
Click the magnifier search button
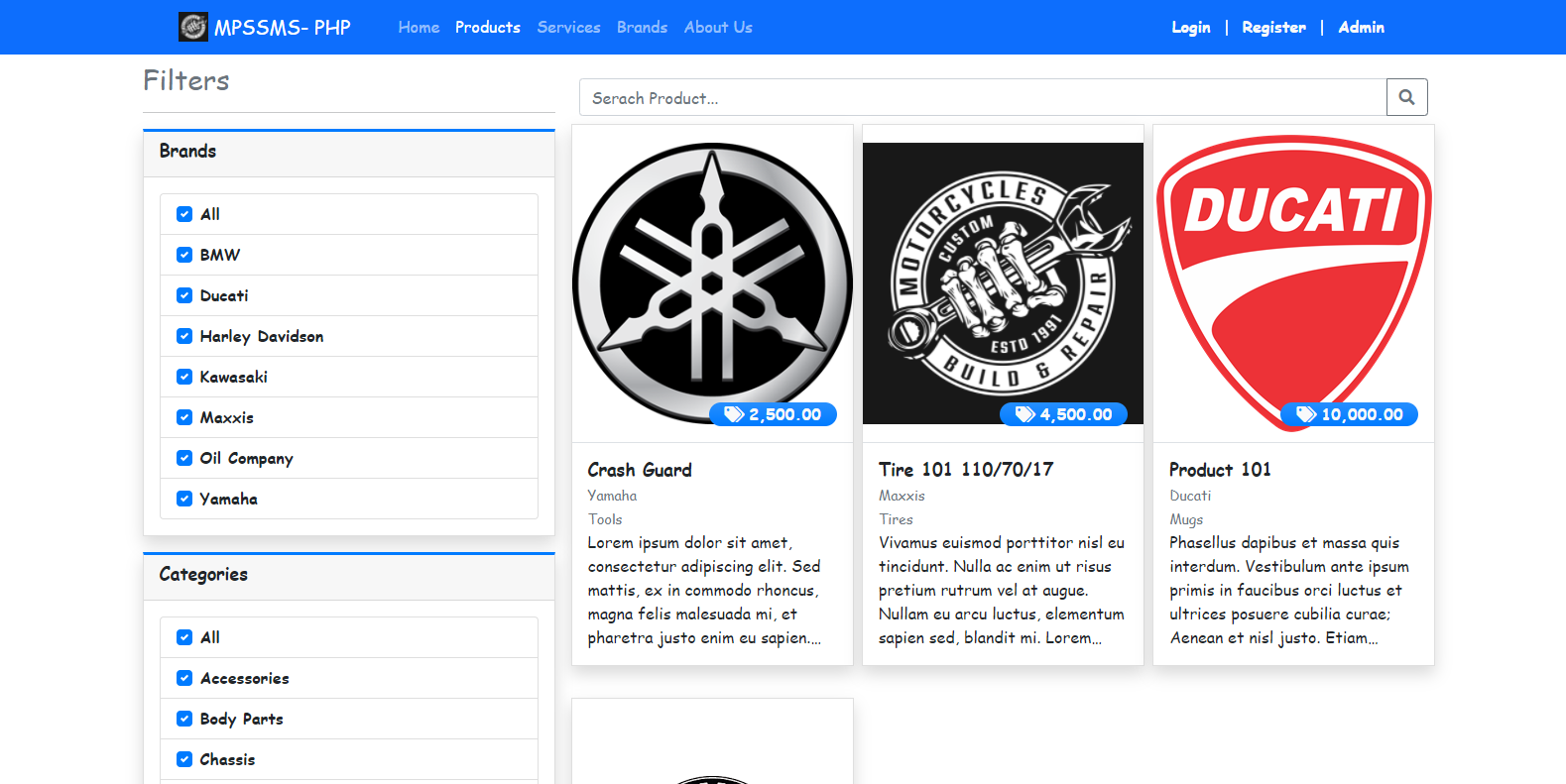point(1406,97)
